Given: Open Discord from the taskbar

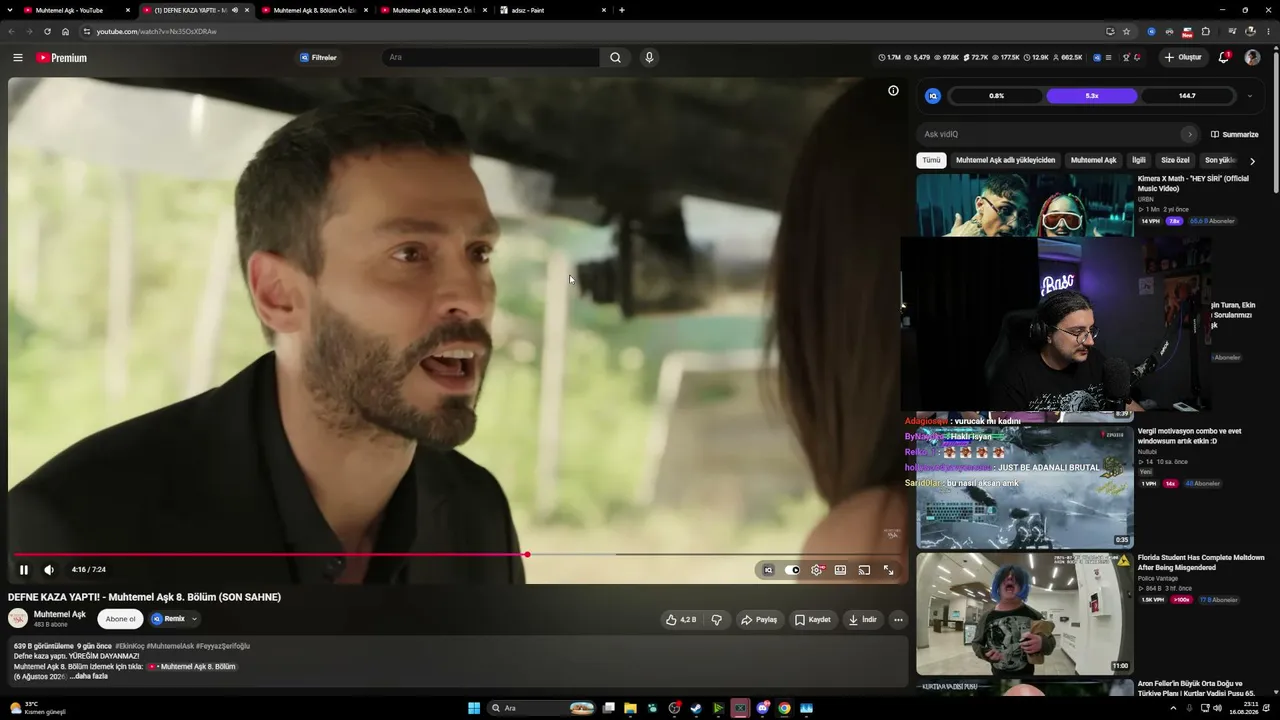Looking at the screenshot, I should point(762,708).
